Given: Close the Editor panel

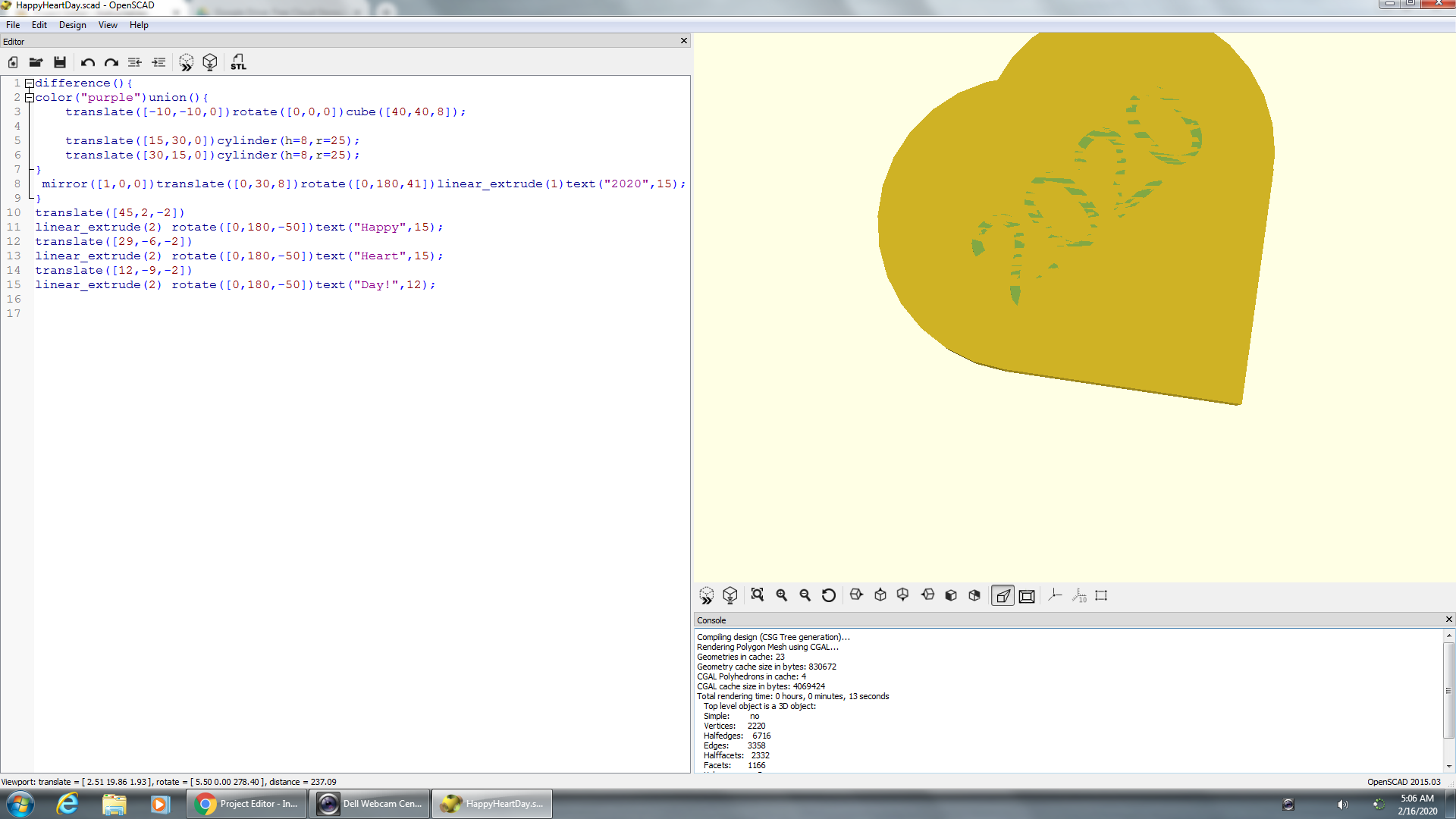Looking at the screenshot, I should click(684, 41).
